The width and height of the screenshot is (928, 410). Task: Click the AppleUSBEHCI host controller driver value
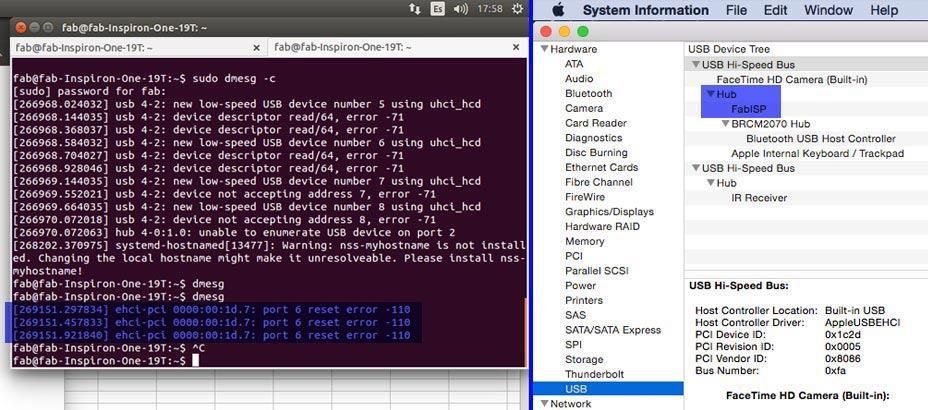pos(862,322)
